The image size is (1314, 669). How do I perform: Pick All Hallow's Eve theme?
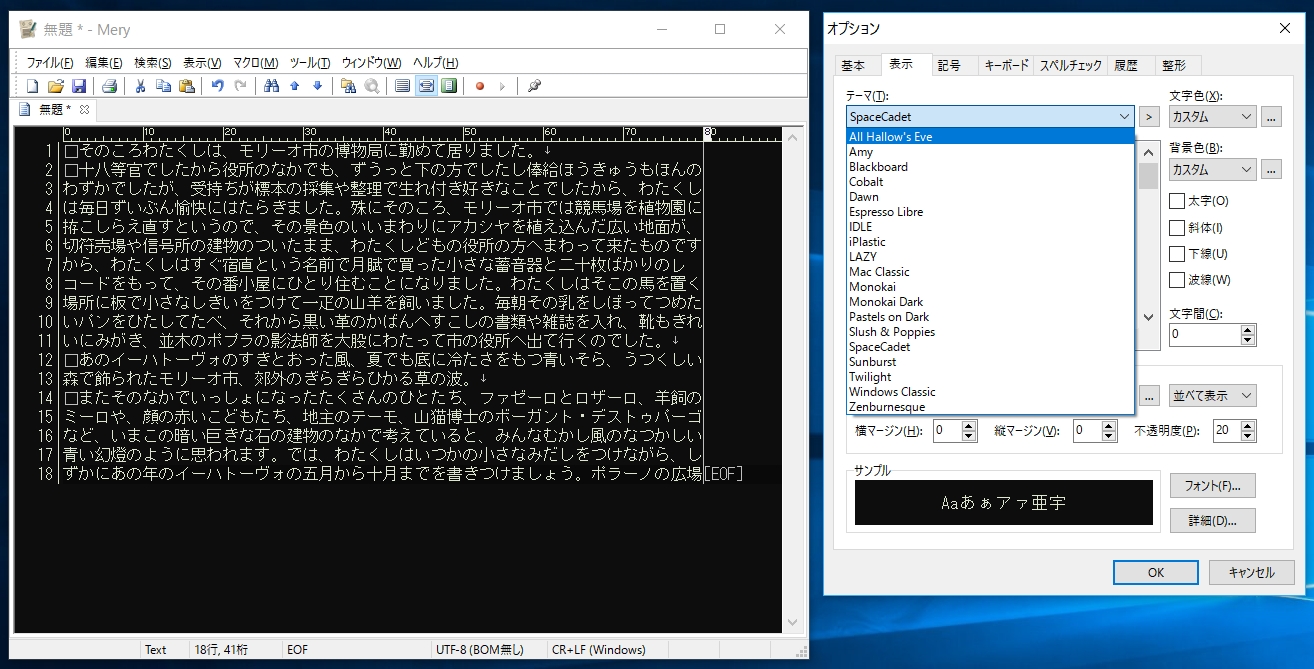point(990,137)
